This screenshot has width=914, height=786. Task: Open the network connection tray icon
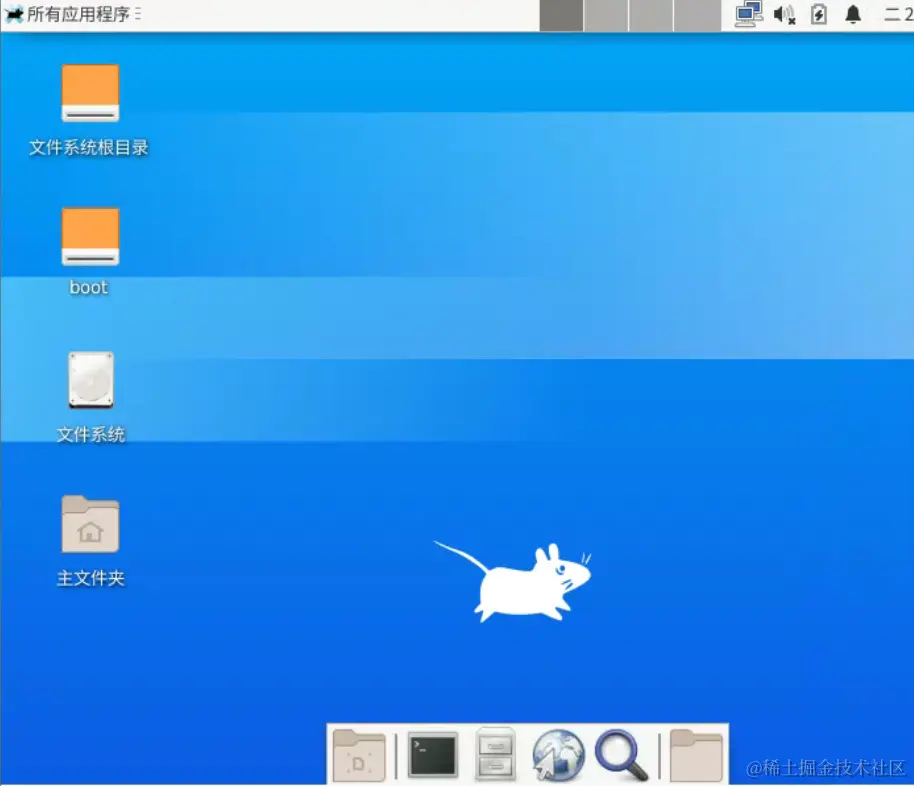click(x=748, y=14)
